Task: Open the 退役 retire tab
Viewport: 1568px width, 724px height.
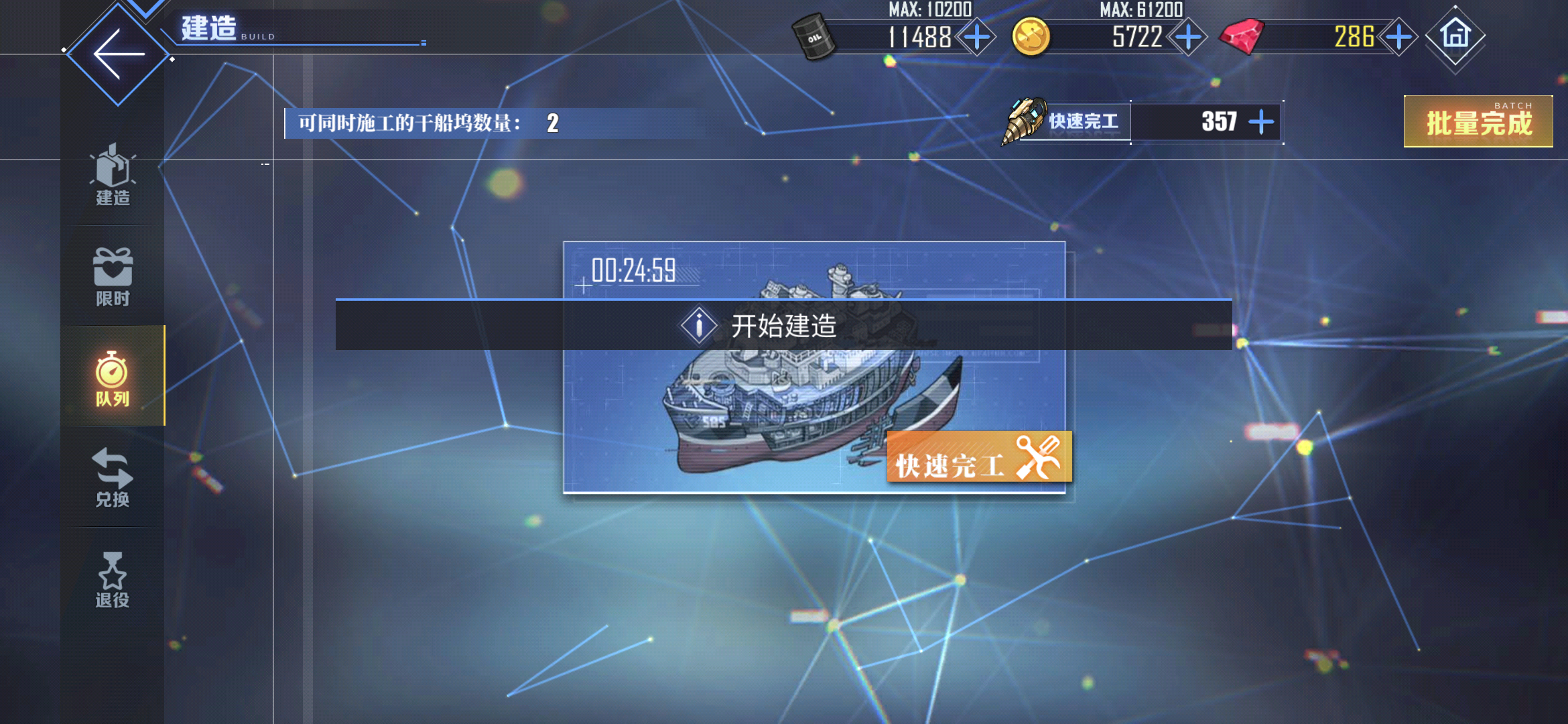Action: pos(113,579)
